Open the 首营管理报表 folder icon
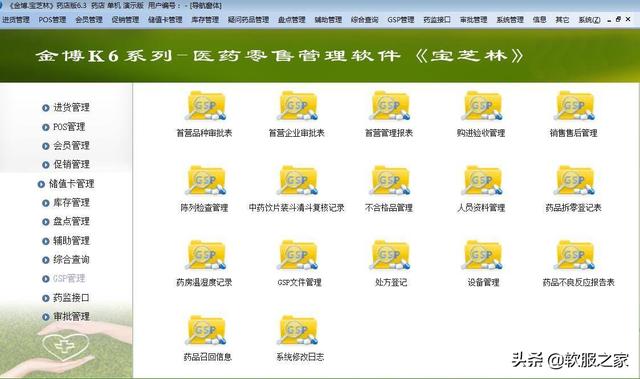Image resolution: width=640 pixels, height=379 pixels. 390,106
